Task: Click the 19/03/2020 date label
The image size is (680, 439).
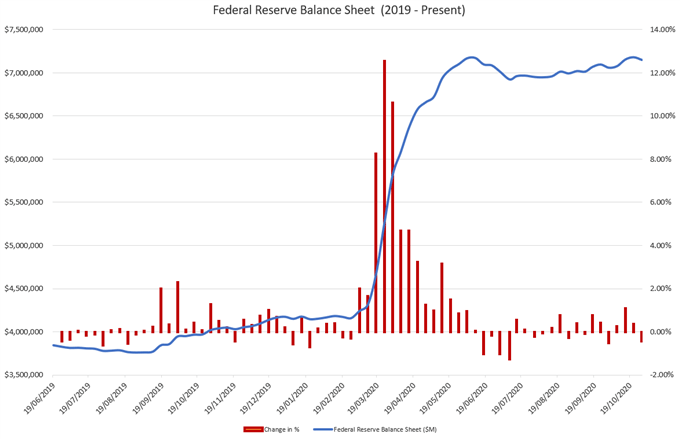Action: click(x=363, y=398)
